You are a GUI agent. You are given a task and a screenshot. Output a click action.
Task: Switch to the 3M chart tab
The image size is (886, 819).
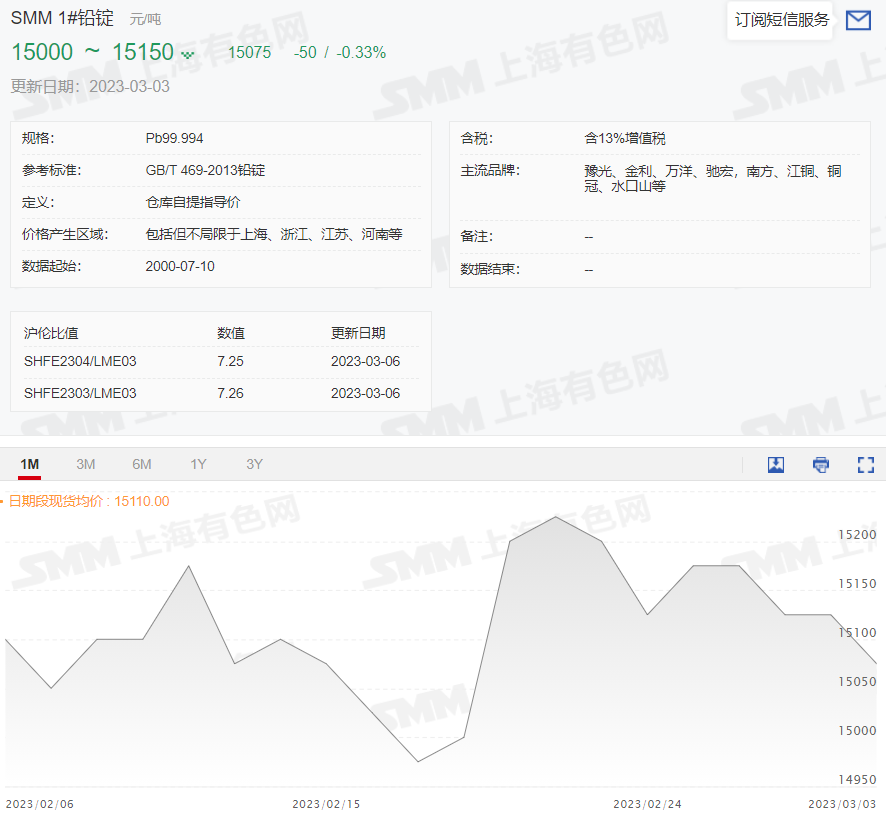[x=85, y=464]
